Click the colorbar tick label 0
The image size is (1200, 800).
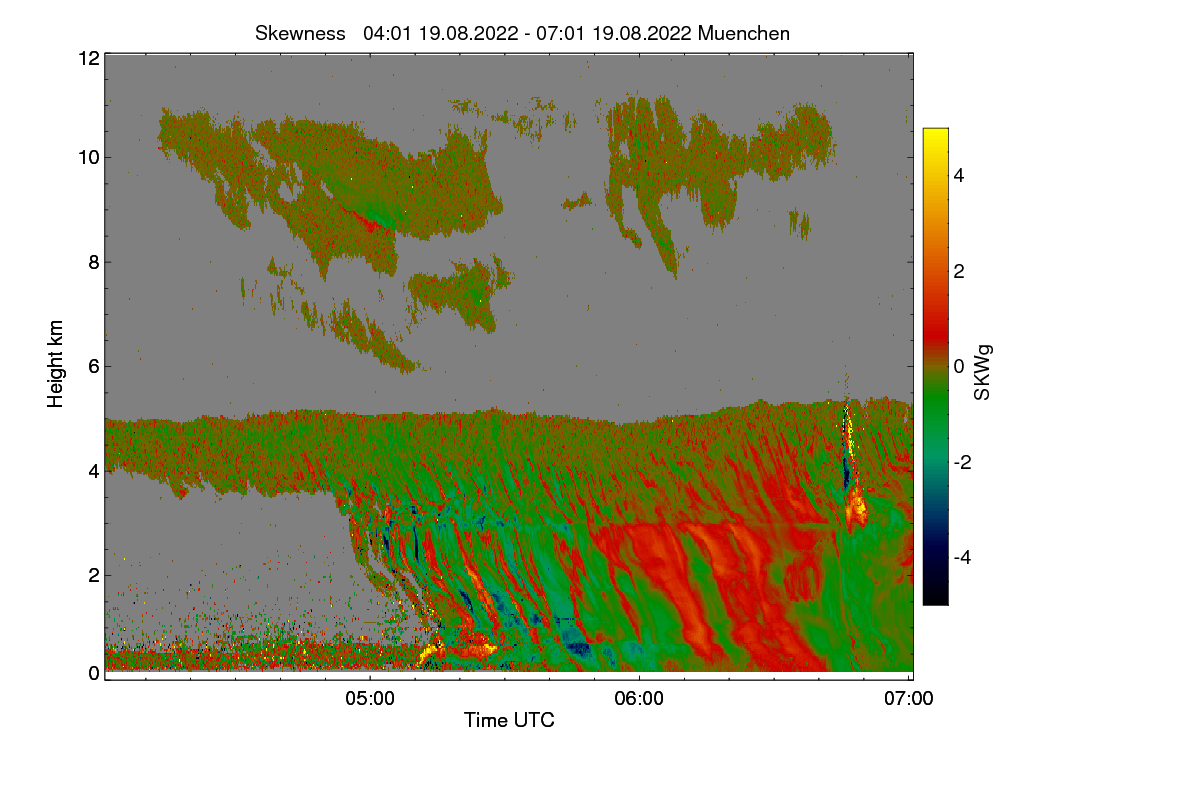959,366
